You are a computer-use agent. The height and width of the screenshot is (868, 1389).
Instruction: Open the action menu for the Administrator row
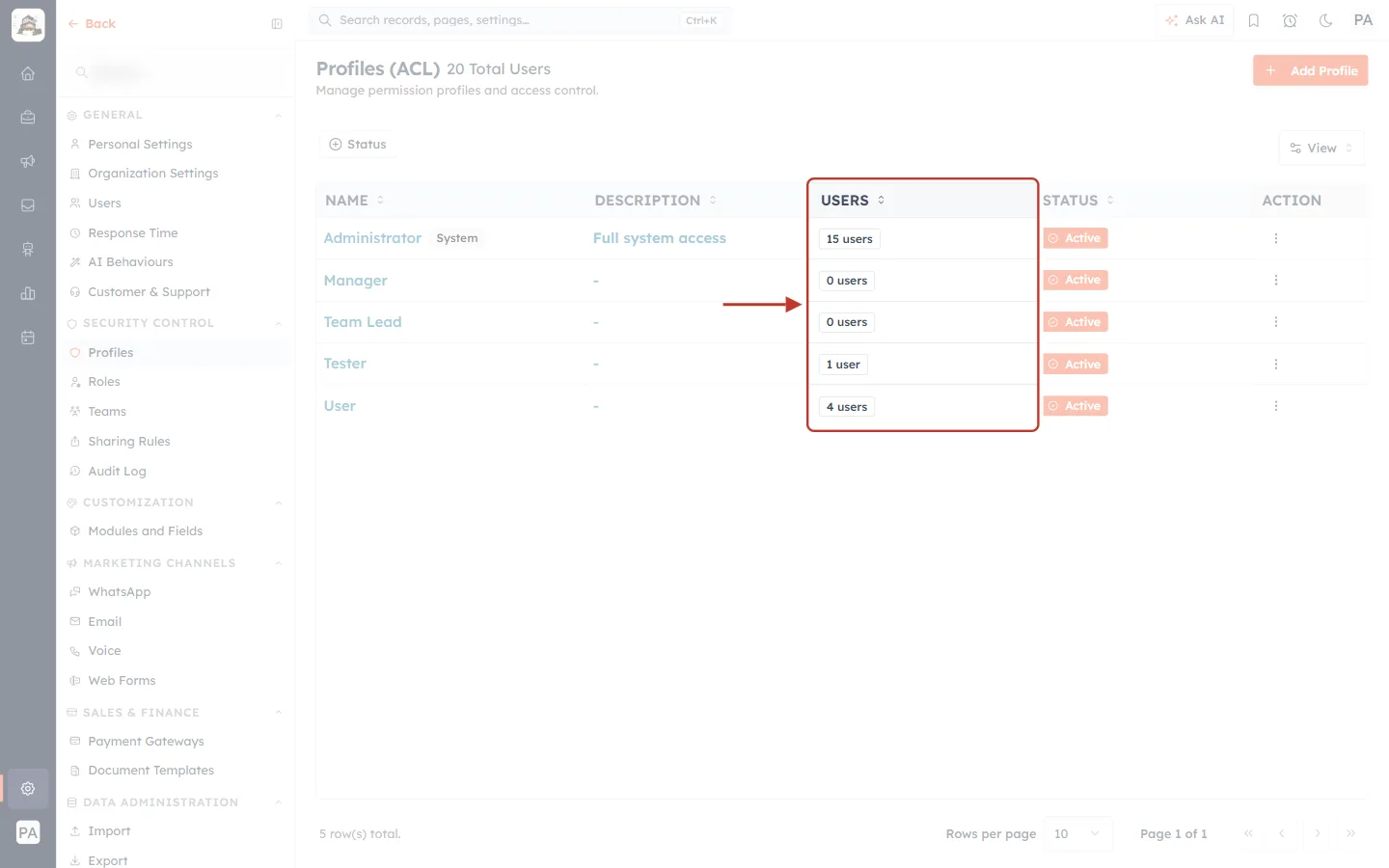pyautogui.click(x=1276, y=238)
